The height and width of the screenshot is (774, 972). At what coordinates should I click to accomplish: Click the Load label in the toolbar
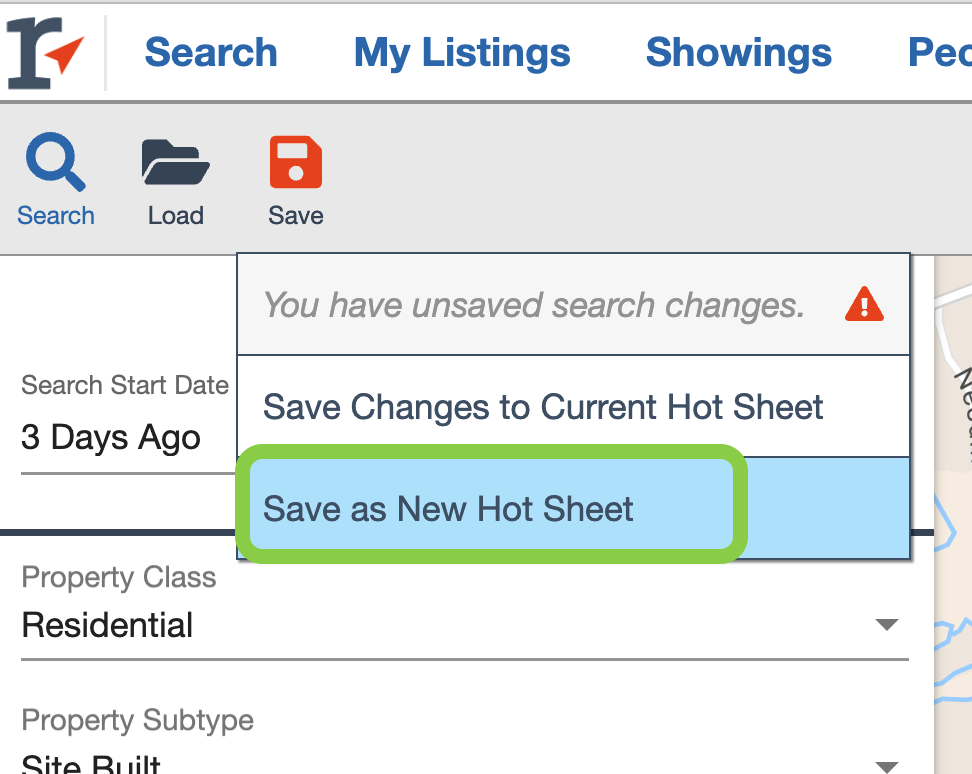tap(175, 215)
